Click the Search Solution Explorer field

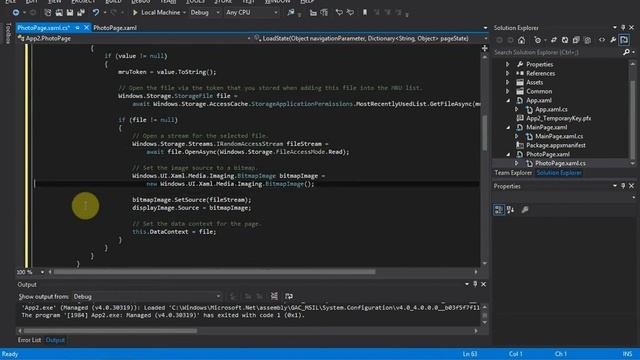[558, 52]
